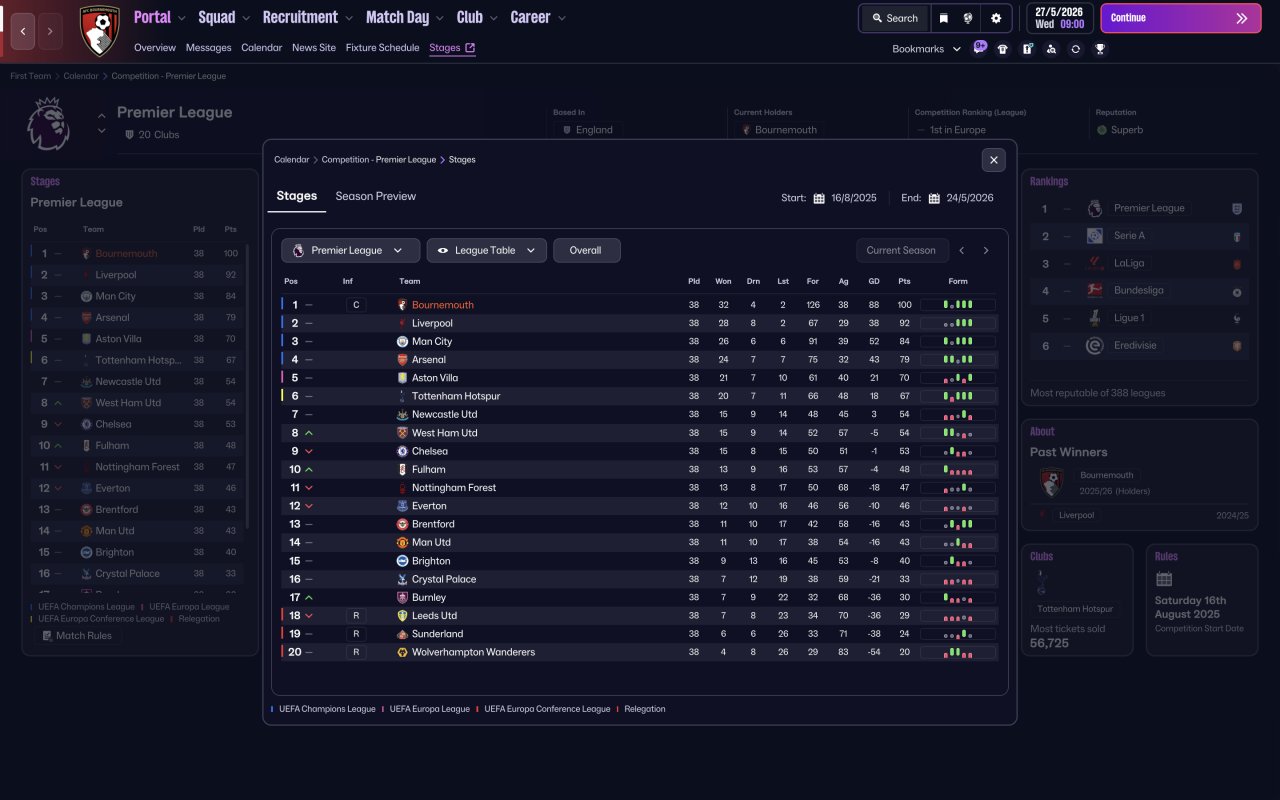This screenshot has width=1280, height=800.
Task: Click Man City's badge in the dialog league table
Action: click(403, 342)
